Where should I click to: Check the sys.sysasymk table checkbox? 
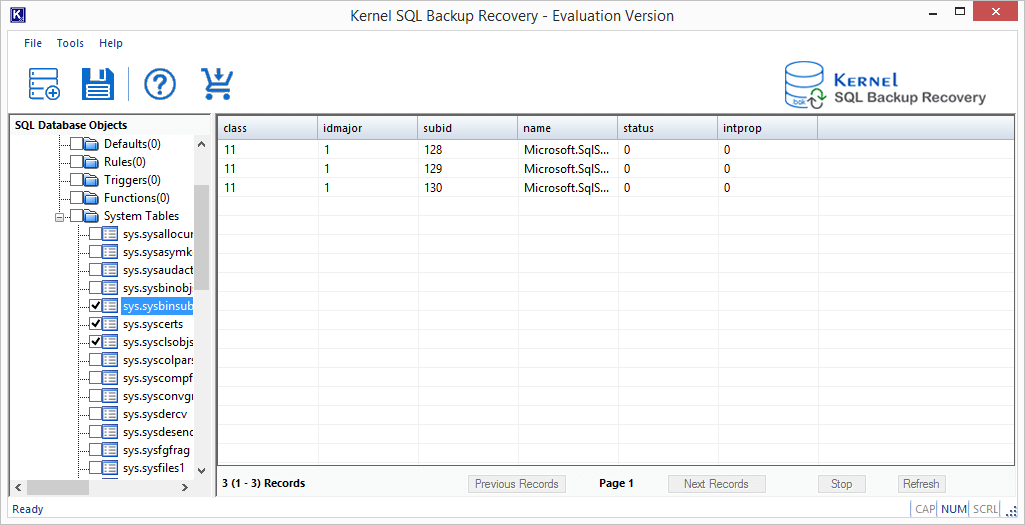(x=95, y=252)
